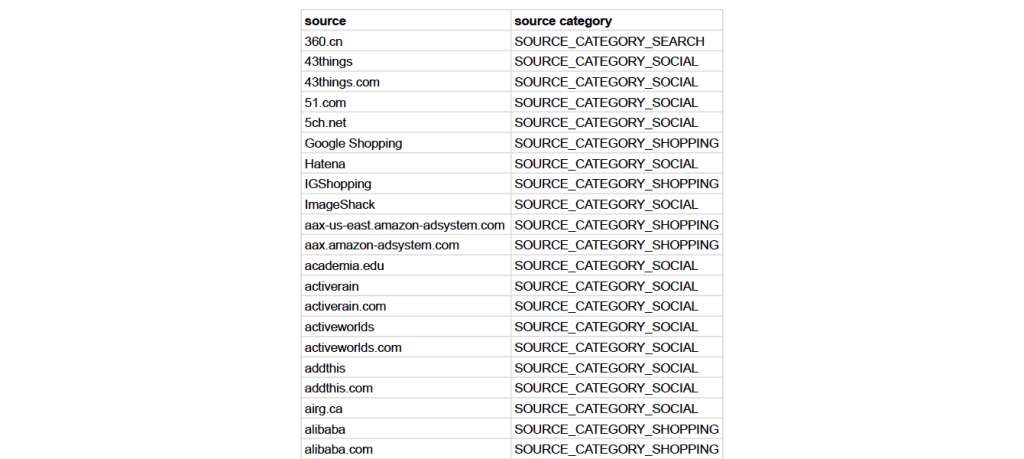Select the 360.cn source cell
This screenshot has width=1024, height=459.
click(325, 41)
